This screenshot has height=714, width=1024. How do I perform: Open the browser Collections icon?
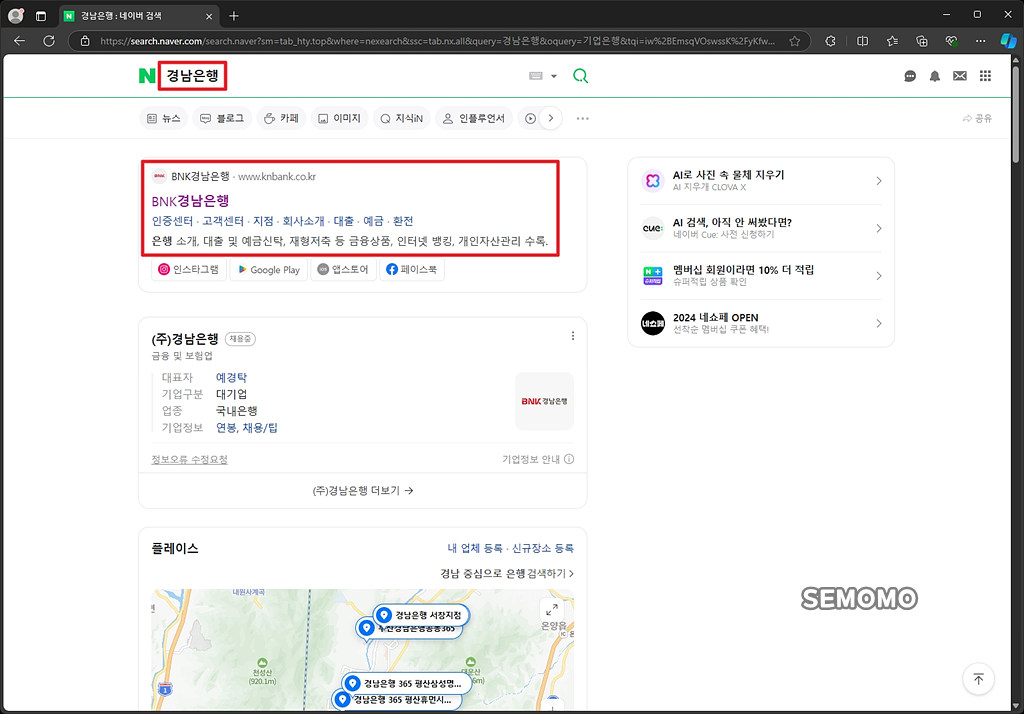pyautogui.click(x=921, y=41)
